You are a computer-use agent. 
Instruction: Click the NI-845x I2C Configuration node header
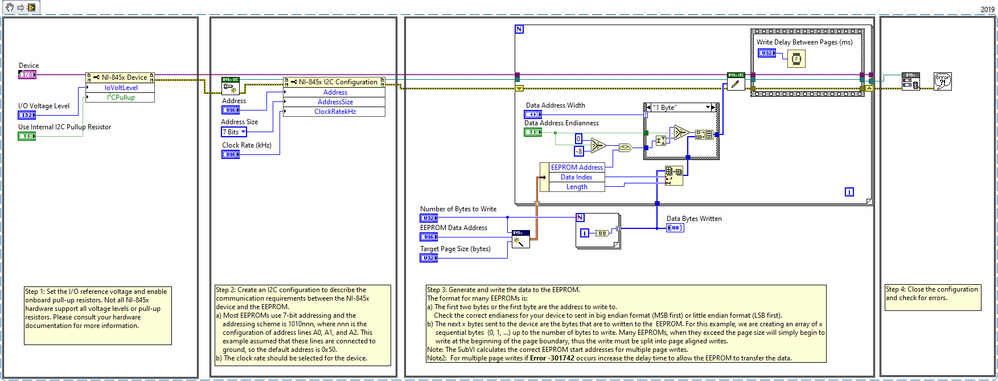pos(334,82)
